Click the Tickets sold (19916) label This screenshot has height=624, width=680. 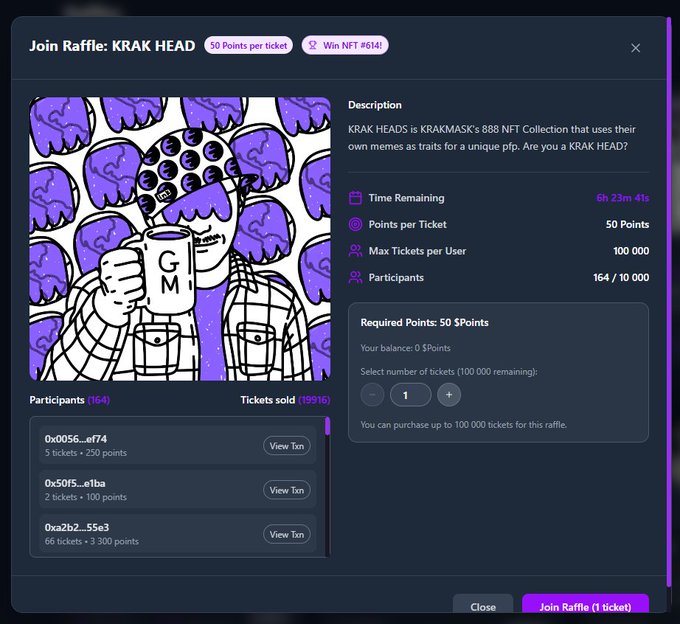click(x=285, y=400)
